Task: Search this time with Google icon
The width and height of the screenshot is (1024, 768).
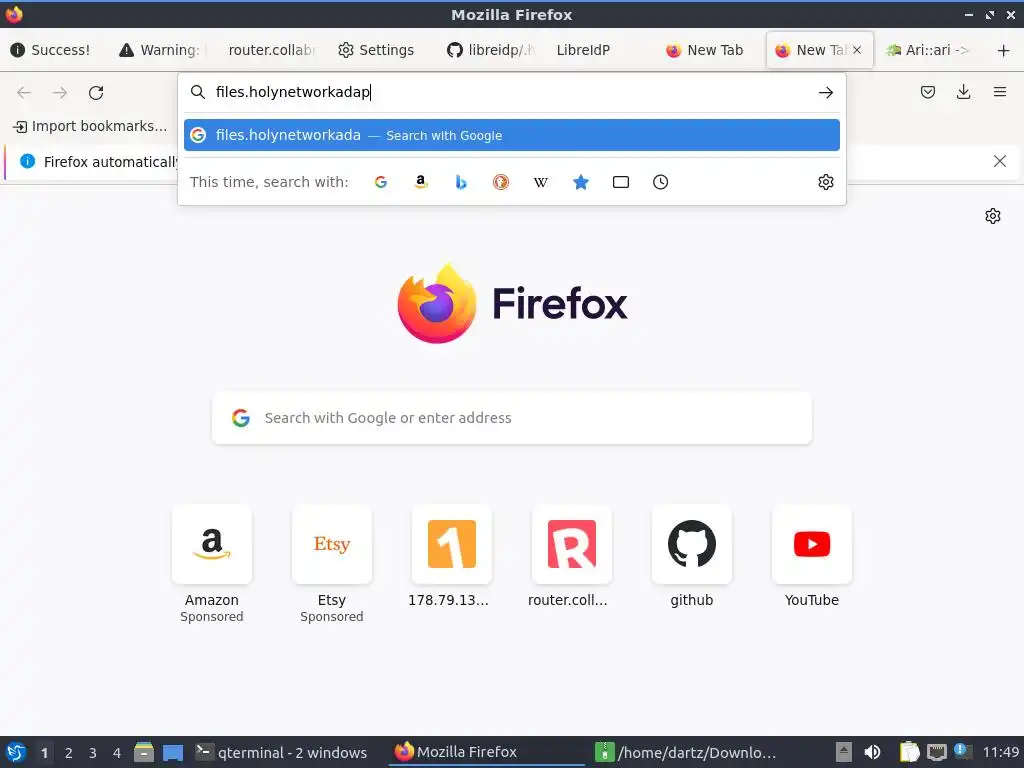Action: click(x=381, y=182)
